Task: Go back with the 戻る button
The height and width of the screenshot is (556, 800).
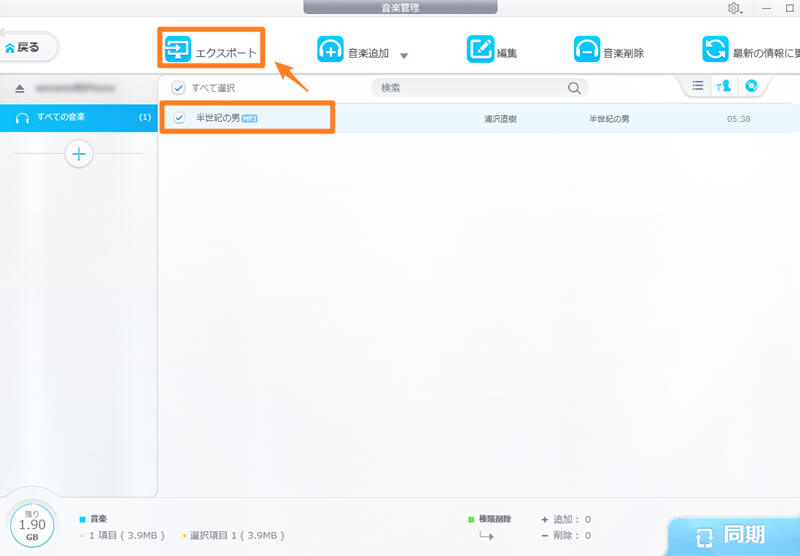Action: pyautogui.click(x=26, y=47)
